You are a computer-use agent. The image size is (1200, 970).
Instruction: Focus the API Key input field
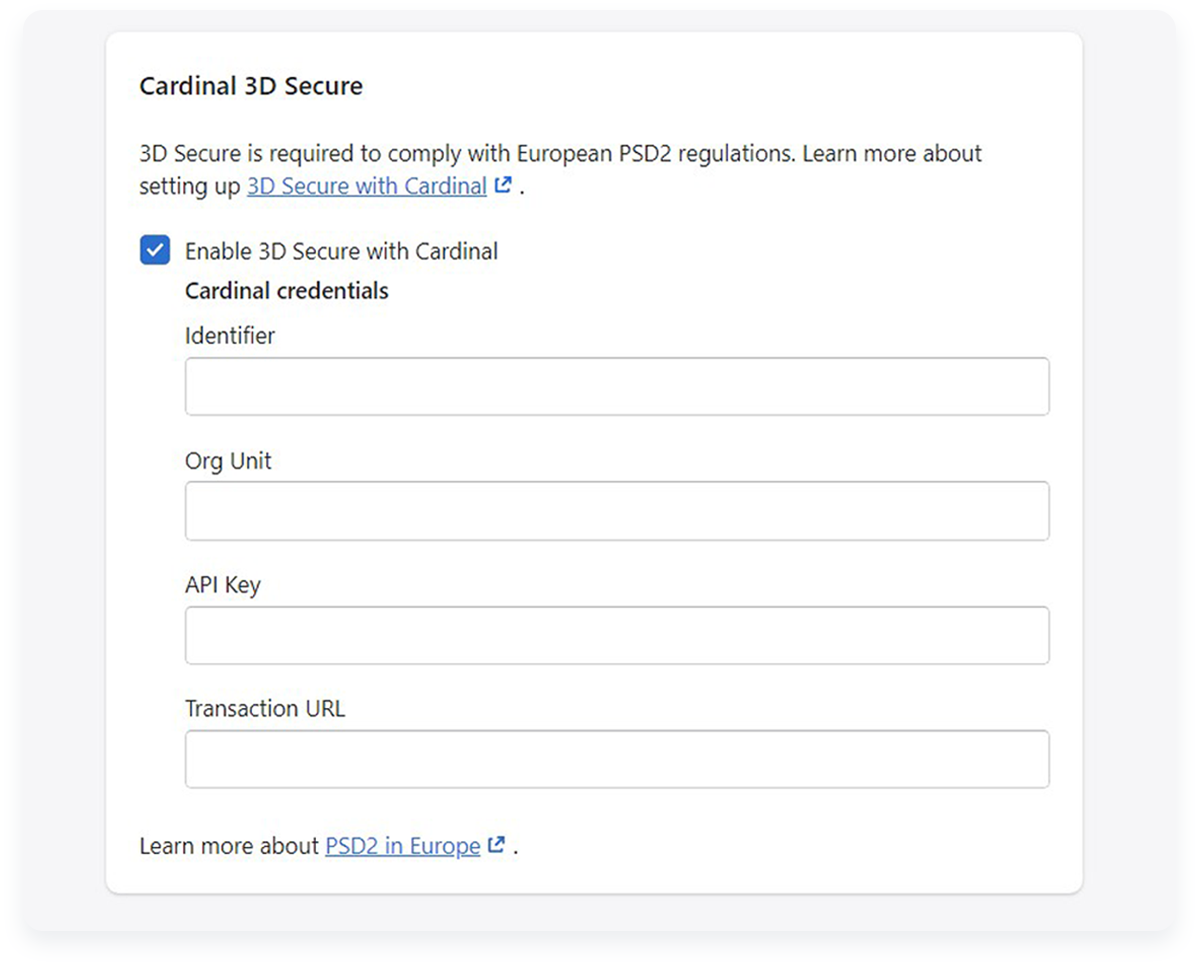coord(617,635)
